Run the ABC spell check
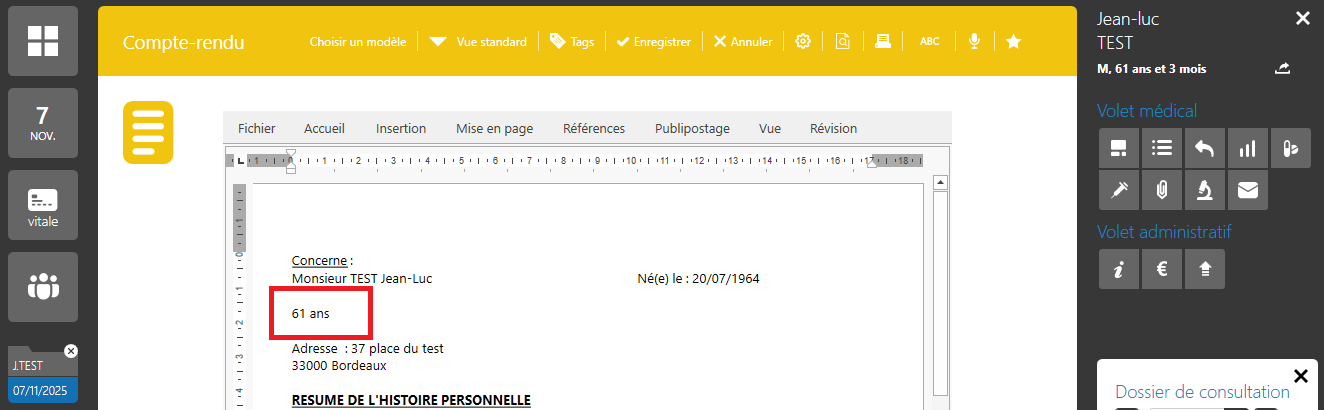The width and height of the screenshot is (1324, 410). click(x=929, y=41)
